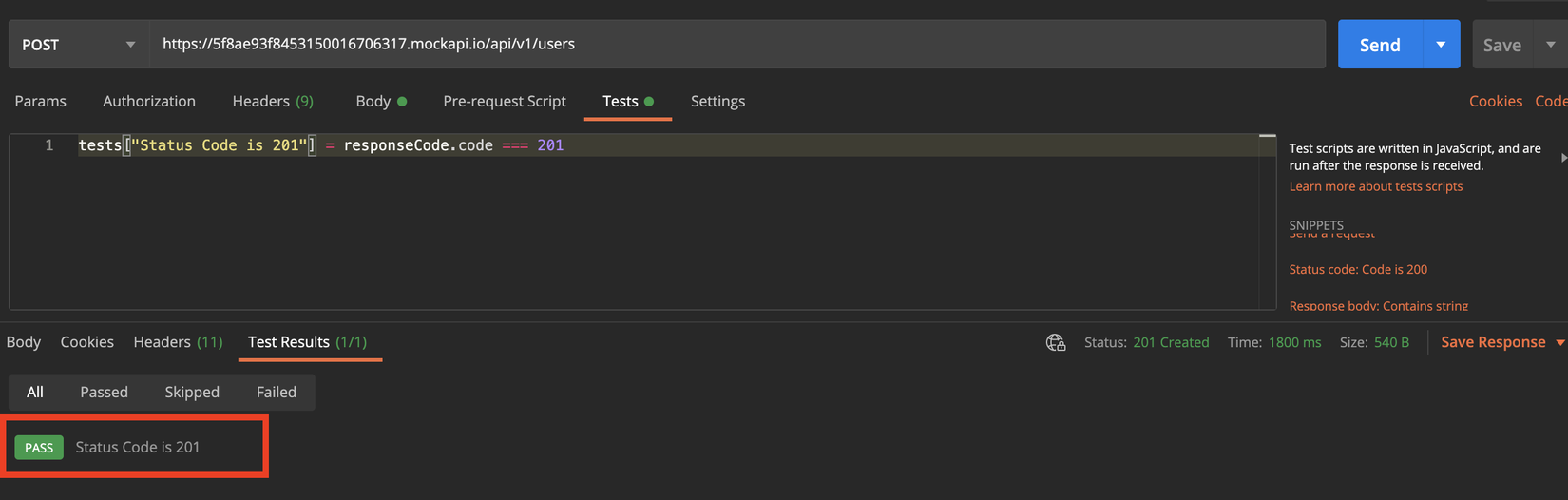Click the network globe icon near Status
Screen dimensions: 1568x500
(x=1055, y=342)
